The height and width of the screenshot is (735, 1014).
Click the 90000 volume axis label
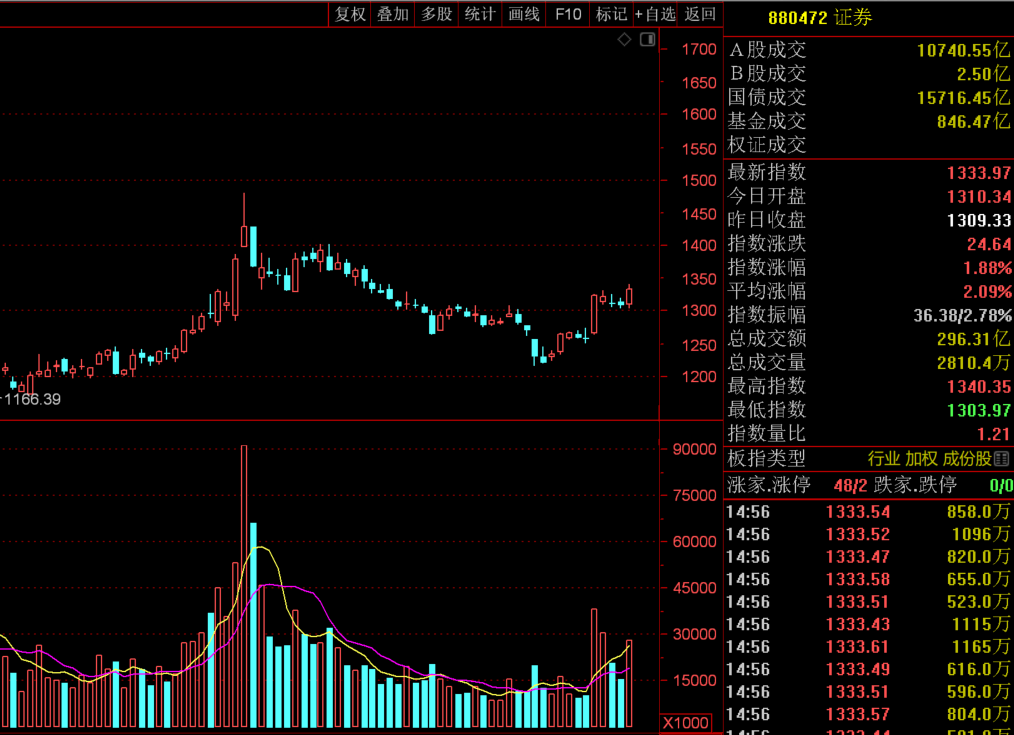(695, 449)
